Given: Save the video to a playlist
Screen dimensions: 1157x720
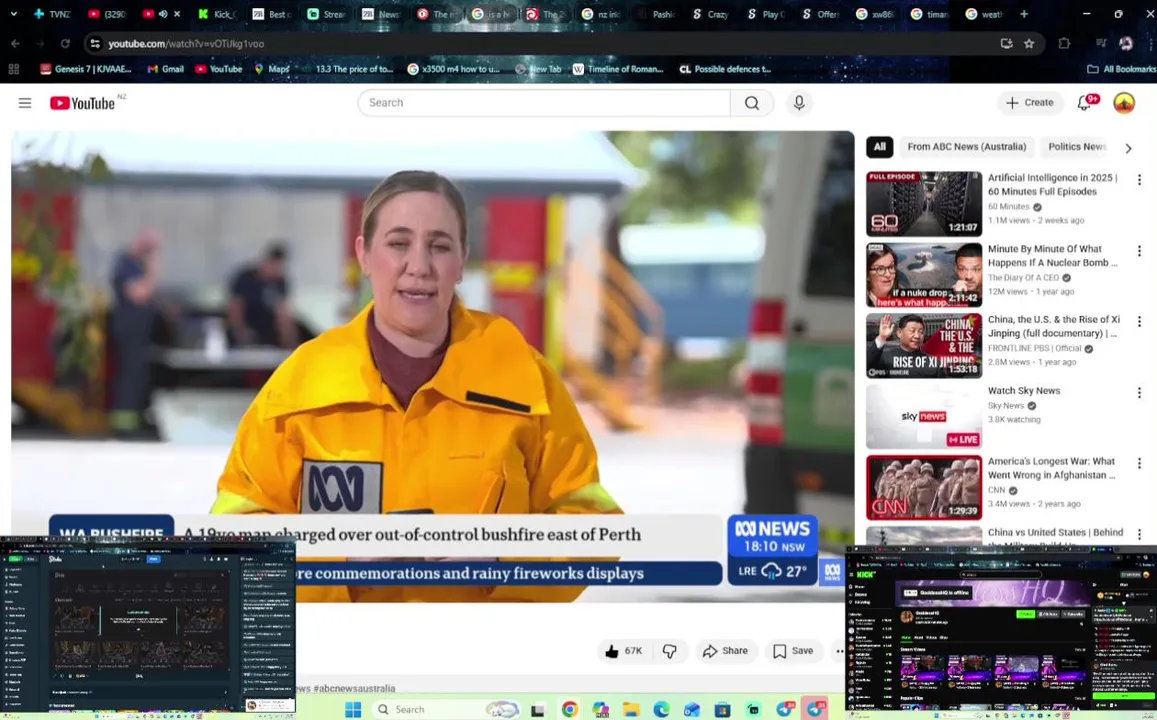Looking at the screenshot, I should click(793, 651).
